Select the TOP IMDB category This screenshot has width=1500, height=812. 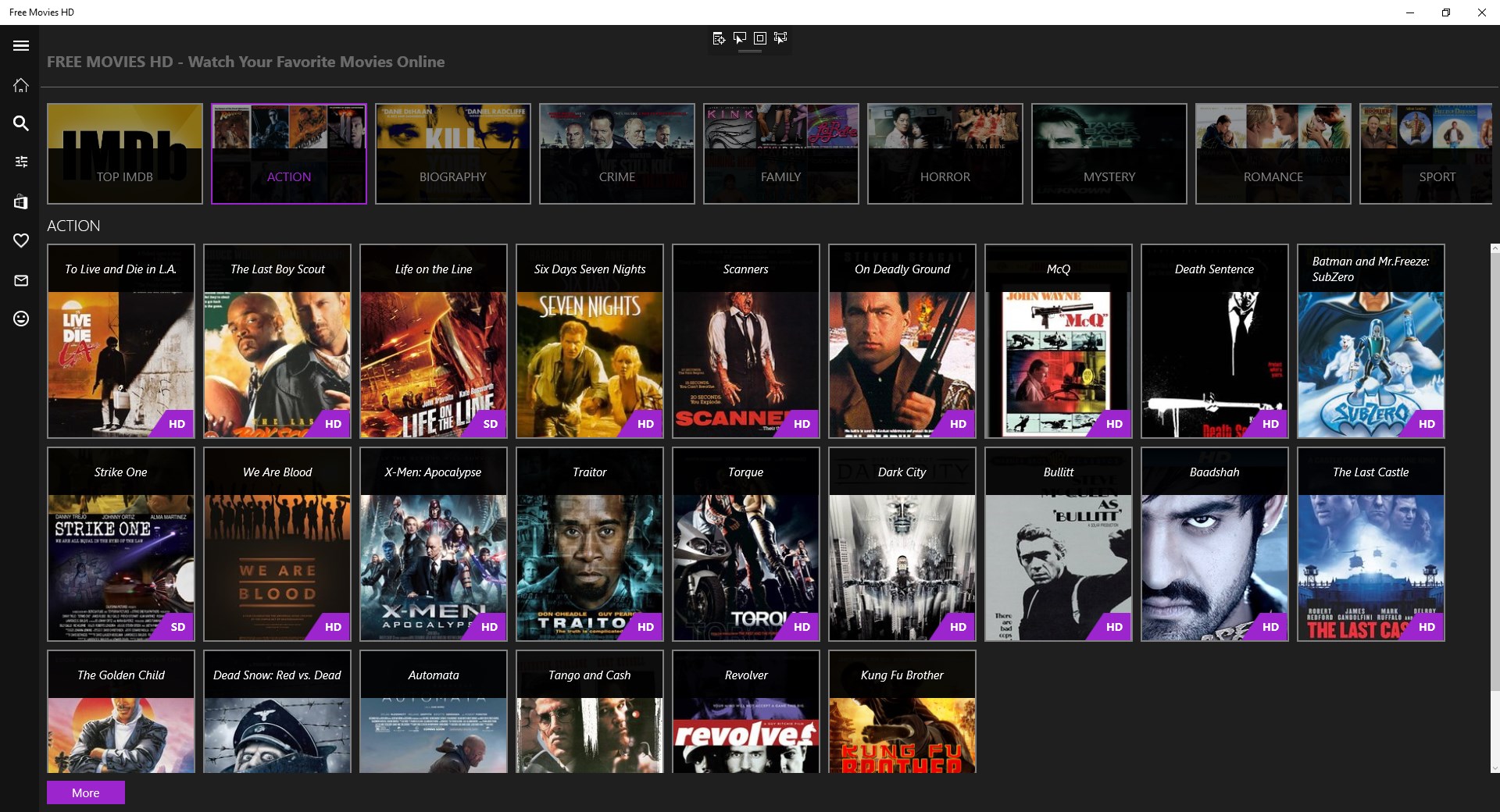tap(125, 154)
